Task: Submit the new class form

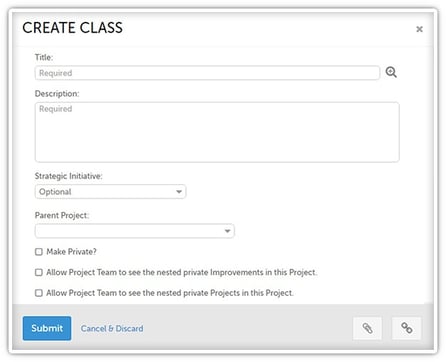Action: coord(47,328)
